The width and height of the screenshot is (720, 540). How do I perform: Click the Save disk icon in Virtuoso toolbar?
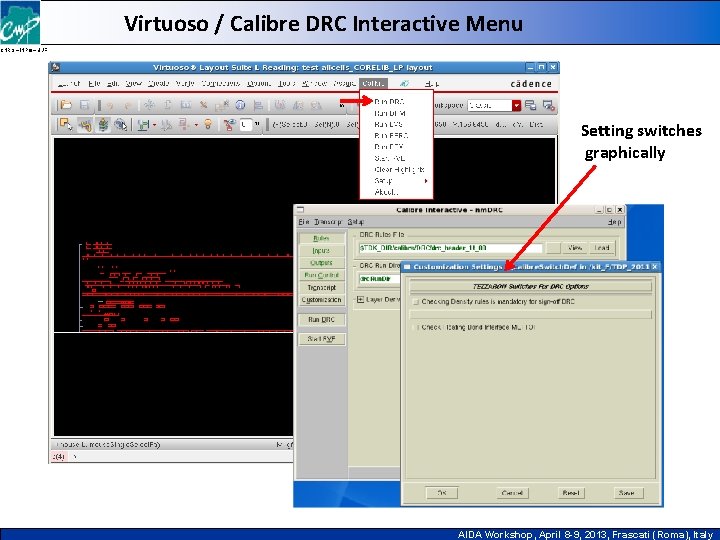pos(84,105)
